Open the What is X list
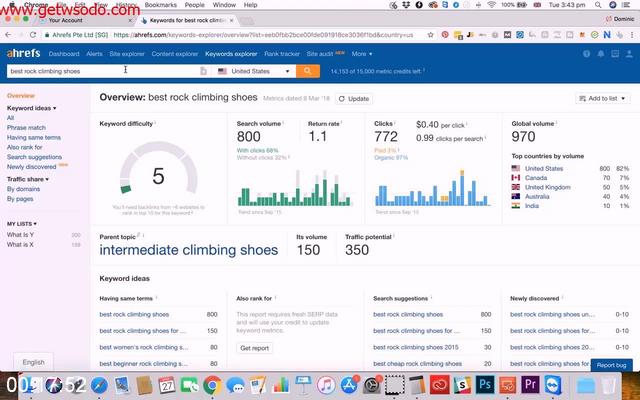The image size is (640, 400). (20, 244)
